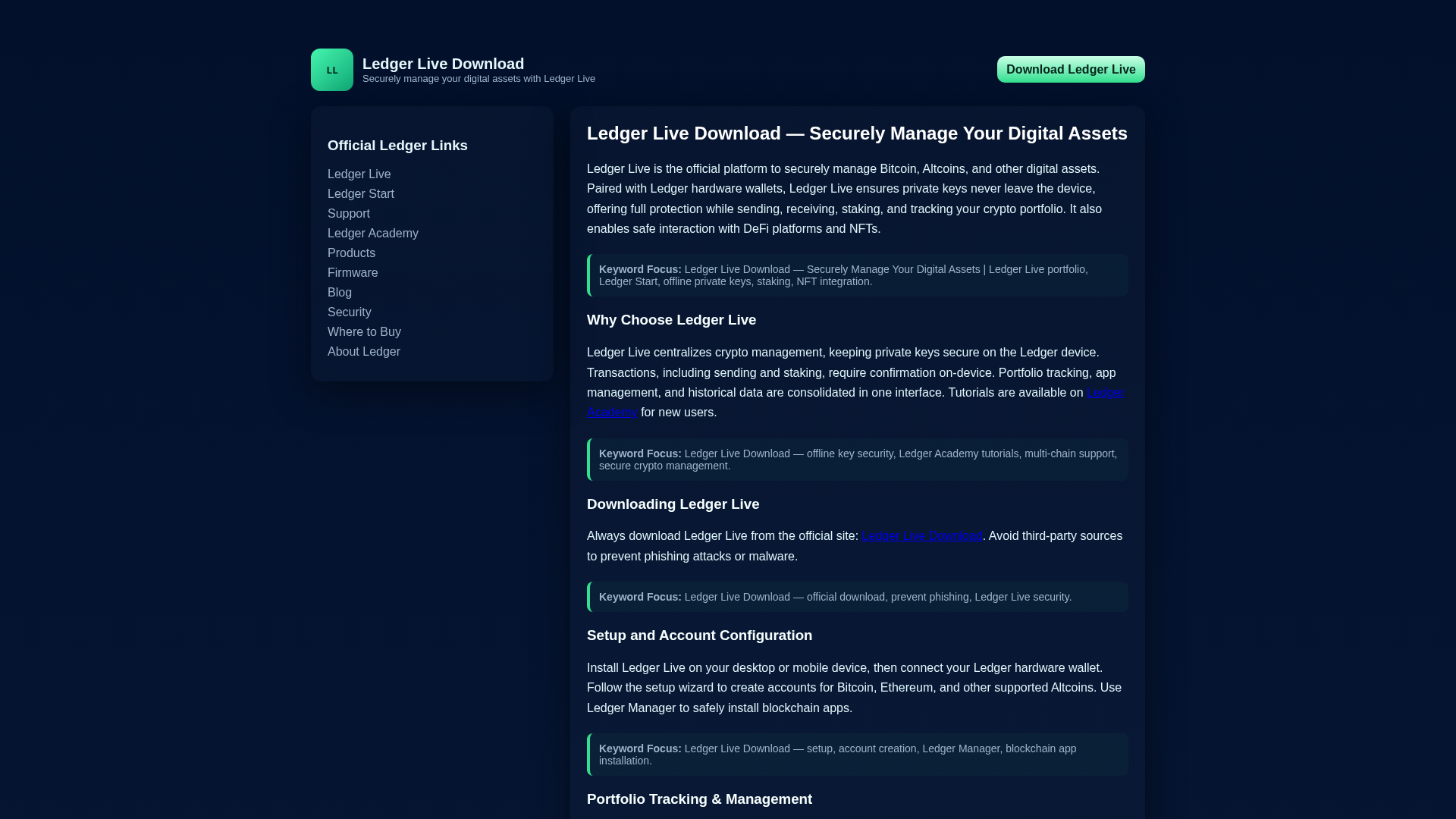Open the About Ledger link
Screen dimensions: 1456x819
click(x=364, y=352)
